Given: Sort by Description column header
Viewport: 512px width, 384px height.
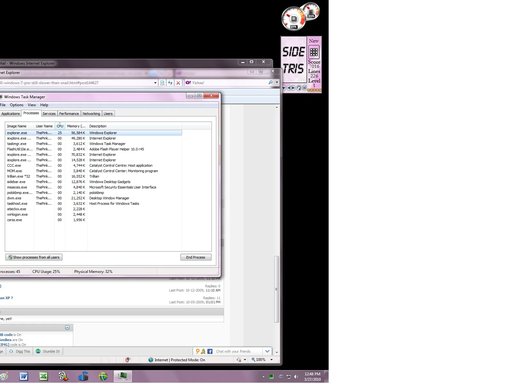Looking at the screenshot, I should coord(135,126).
